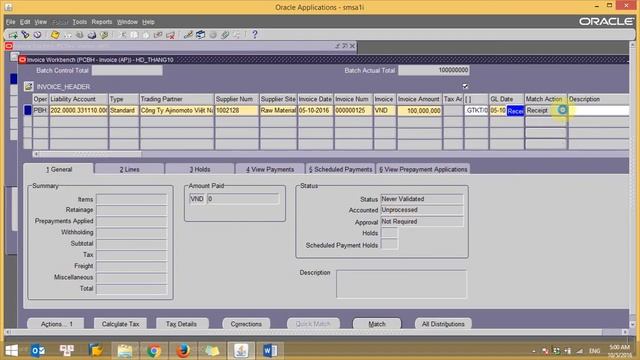Select the 1 General tab
This screenshot has height=360, width=640.
(x=59, y=169)
